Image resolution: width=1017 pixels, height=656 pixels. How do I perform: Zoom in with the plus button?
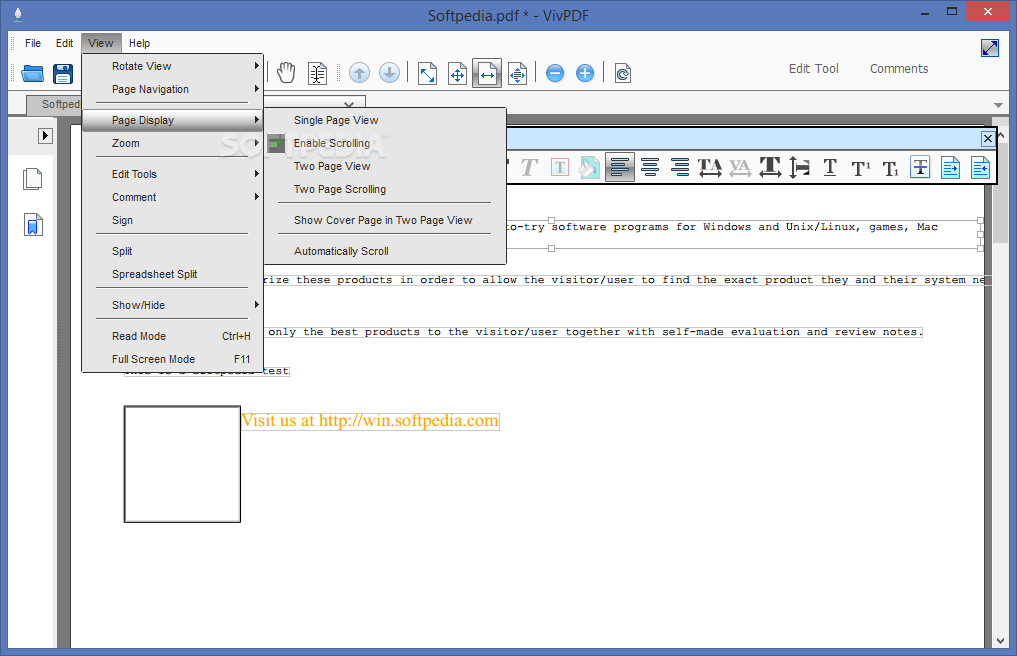pyautogui.click(x=585, y=73)
